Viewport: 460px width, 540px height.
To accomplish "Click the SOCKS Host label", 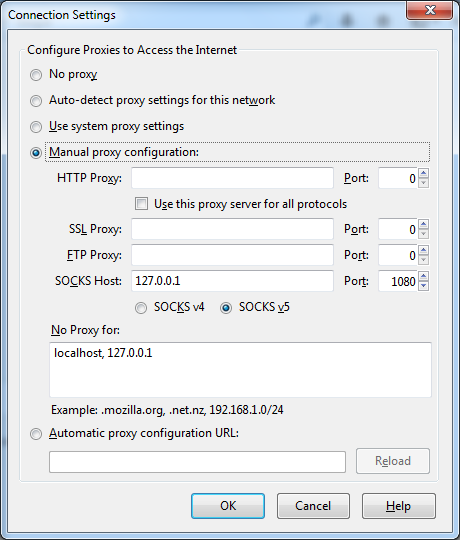I will (88, 281).
